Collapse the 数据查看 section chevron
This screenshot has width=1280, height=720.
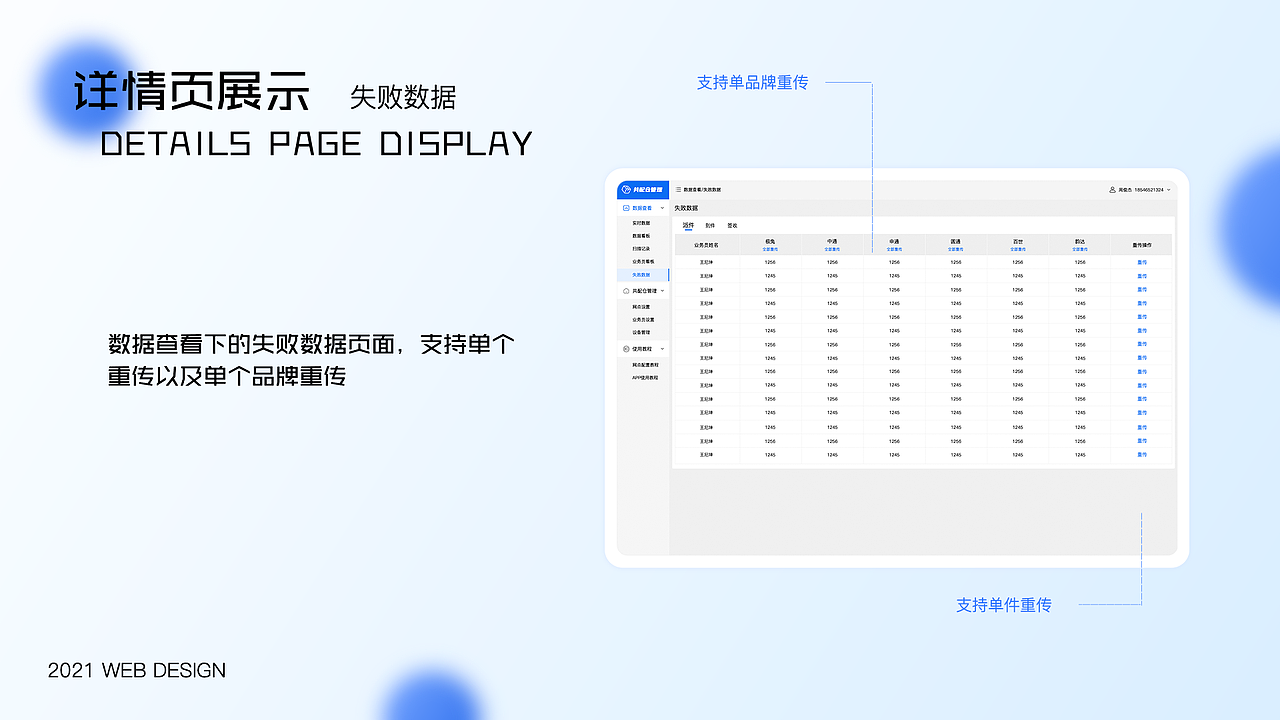[x=663, y=208]
